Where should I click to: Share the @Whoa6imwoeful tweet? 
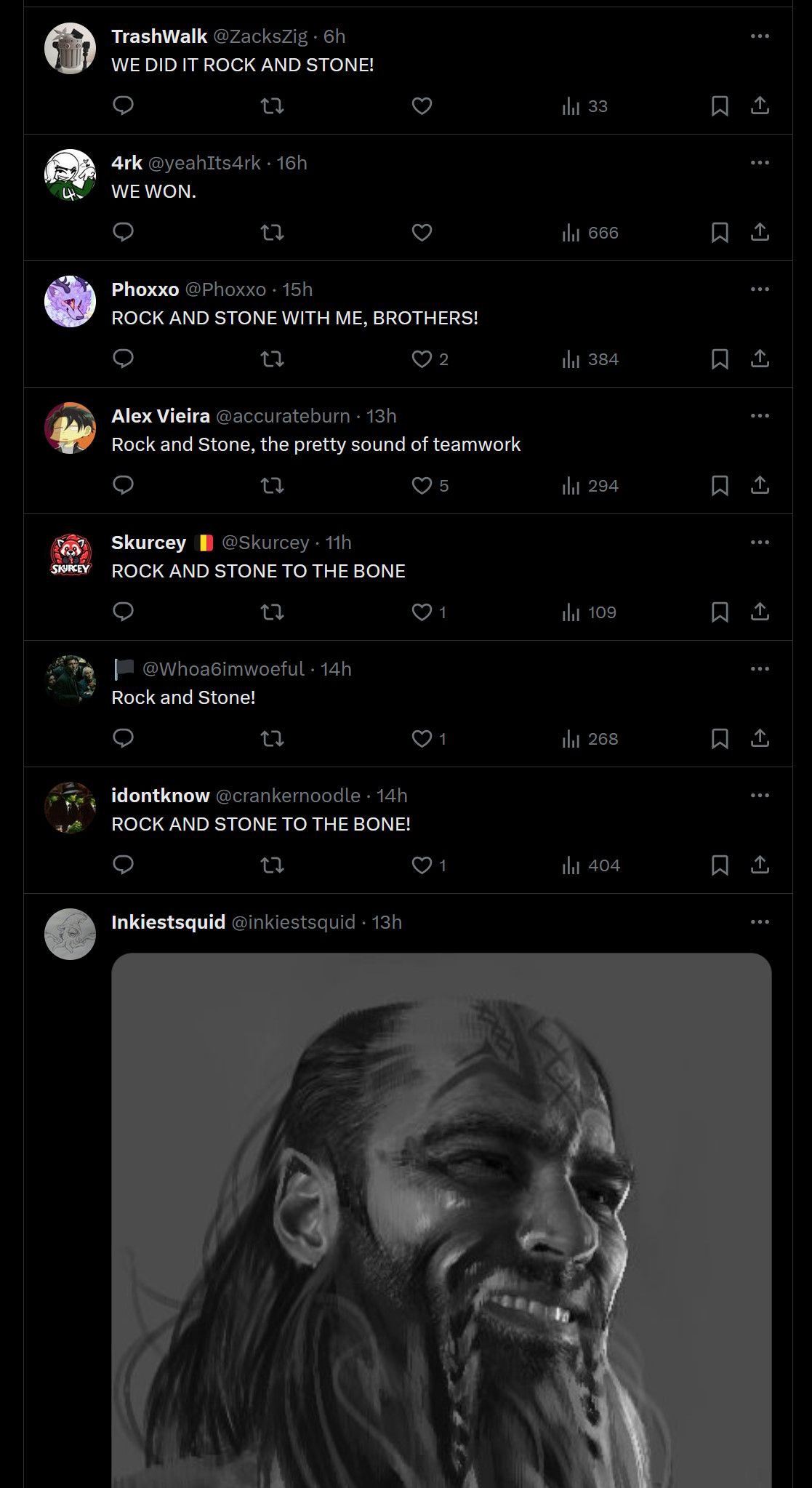pos(760,739)
